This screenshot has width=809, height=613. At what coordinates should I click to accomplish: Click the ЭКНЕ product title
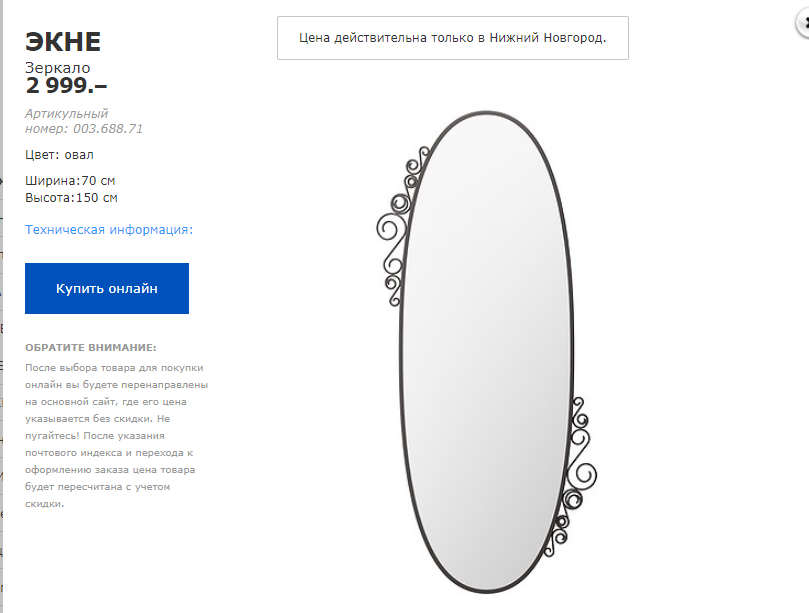(63, 42)
